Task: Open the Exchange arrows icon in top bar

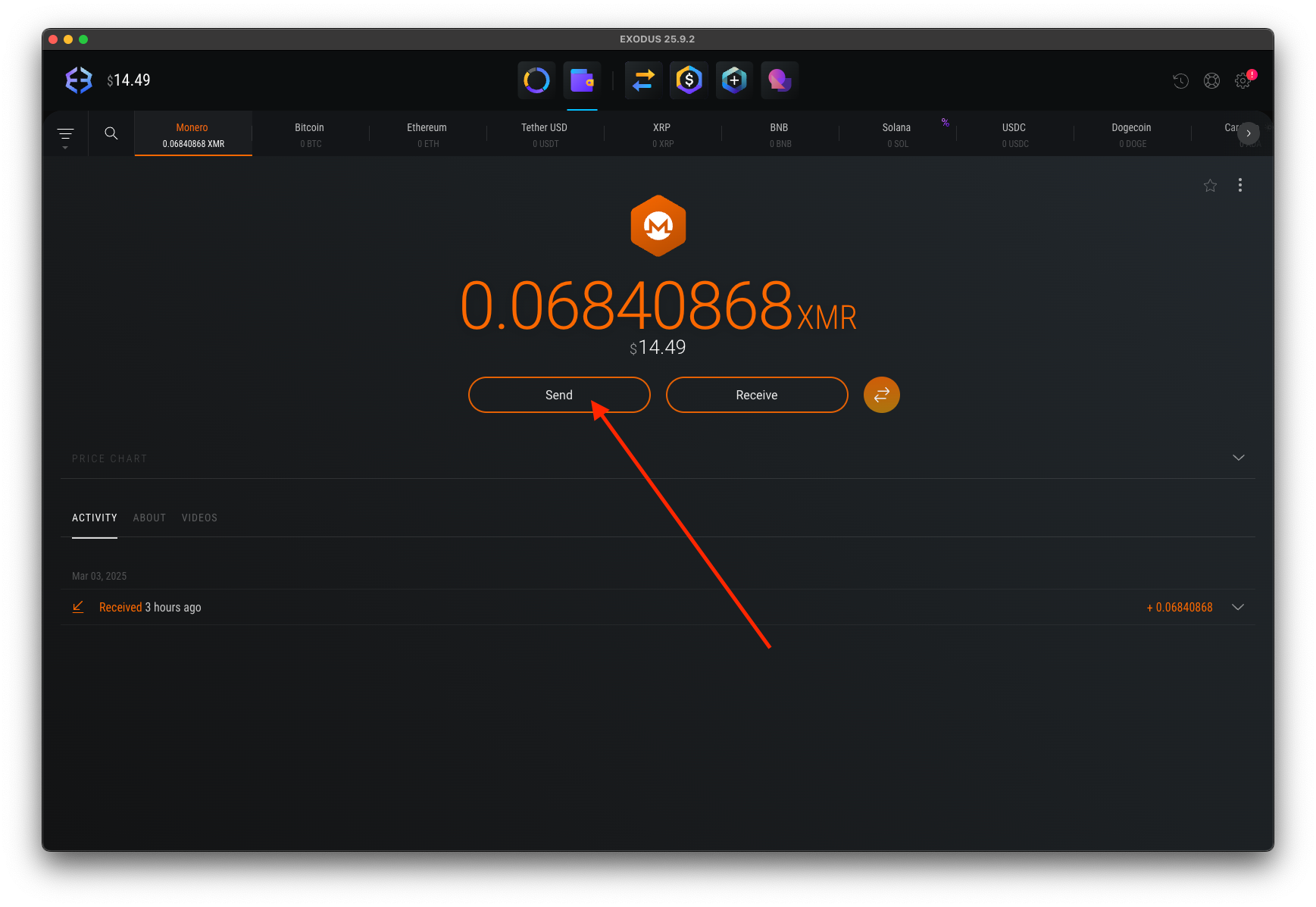Action: click(643, 80)
